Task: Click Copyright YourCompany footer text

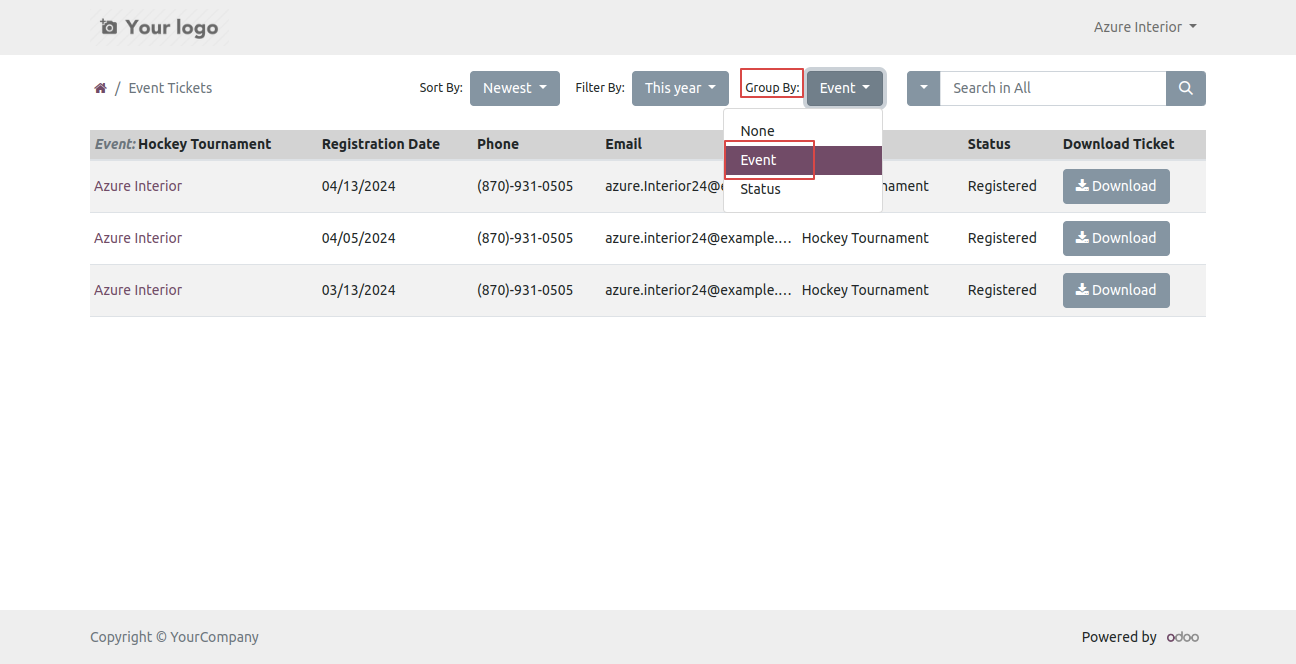Action: coord(174,637)
